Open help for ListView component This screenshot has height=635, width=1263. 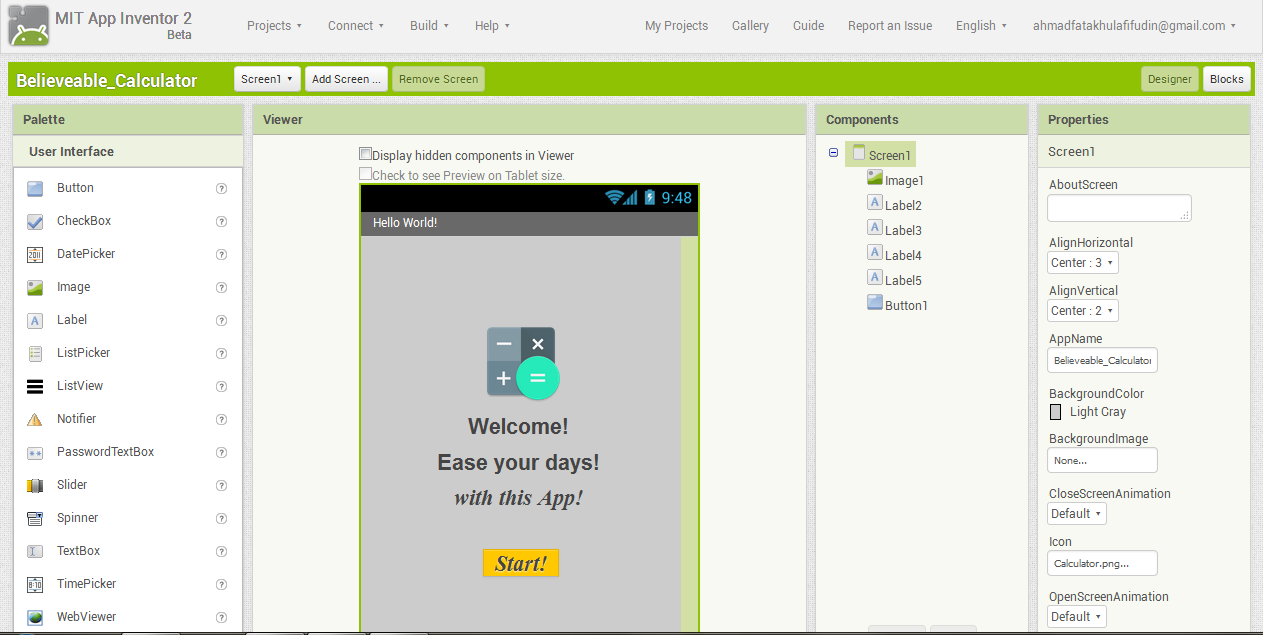click(222, 386)
